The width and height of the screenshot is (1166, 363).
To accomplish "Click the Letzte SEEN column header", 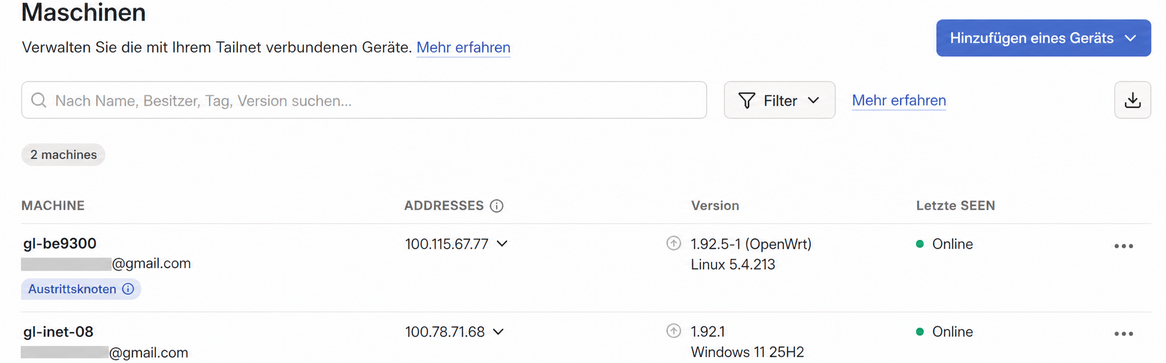I will point(956,206).
